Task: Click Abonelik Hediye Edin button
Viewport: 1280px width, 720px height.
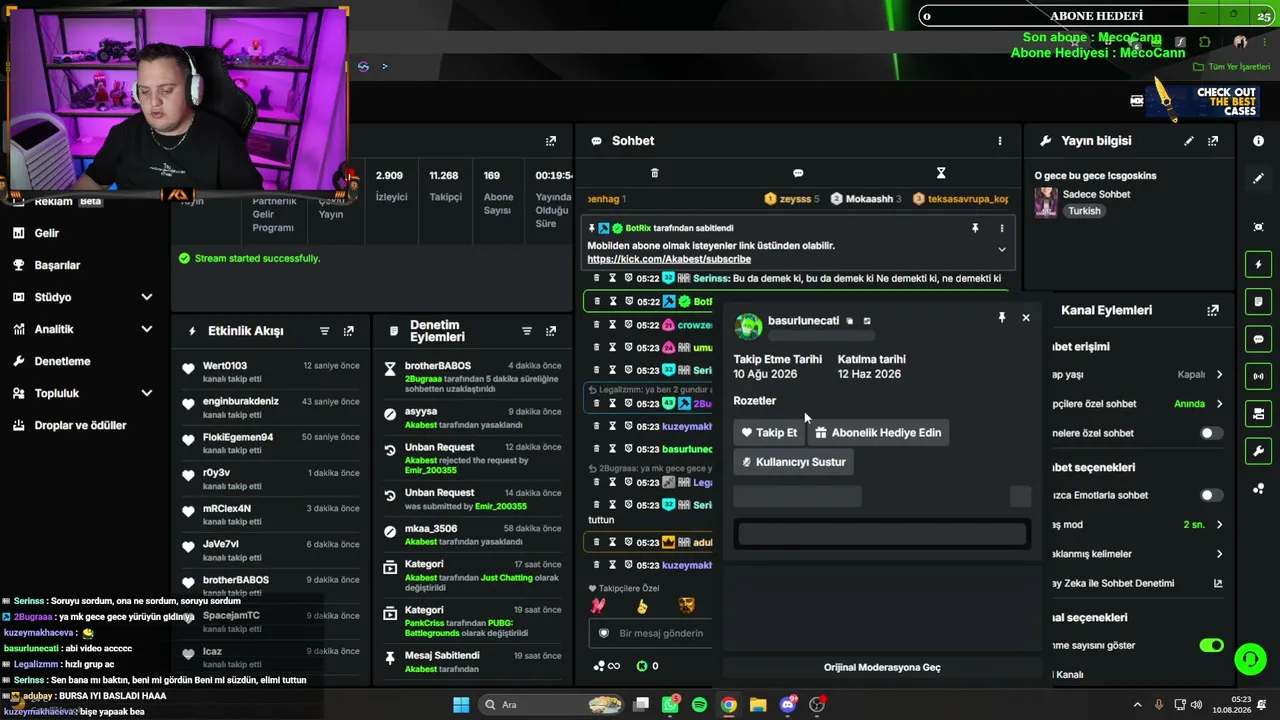Action: coord(878,433)
